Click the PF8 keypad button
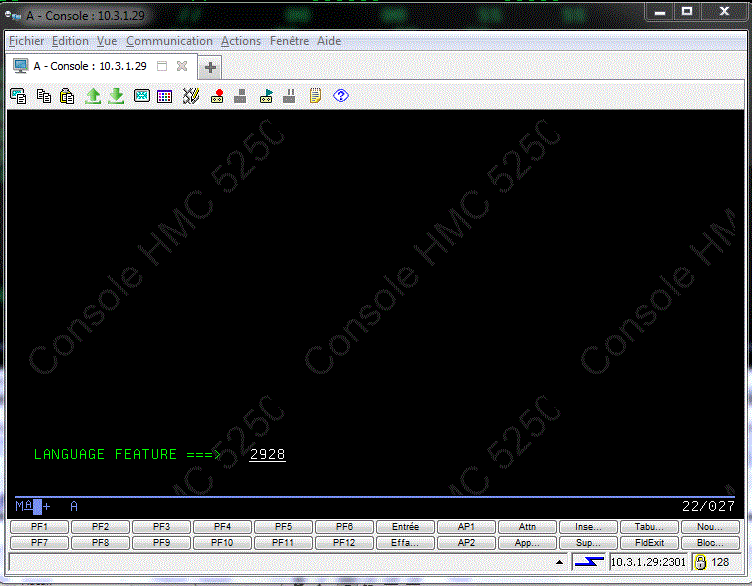752x586 pixels. click(100, 543)
